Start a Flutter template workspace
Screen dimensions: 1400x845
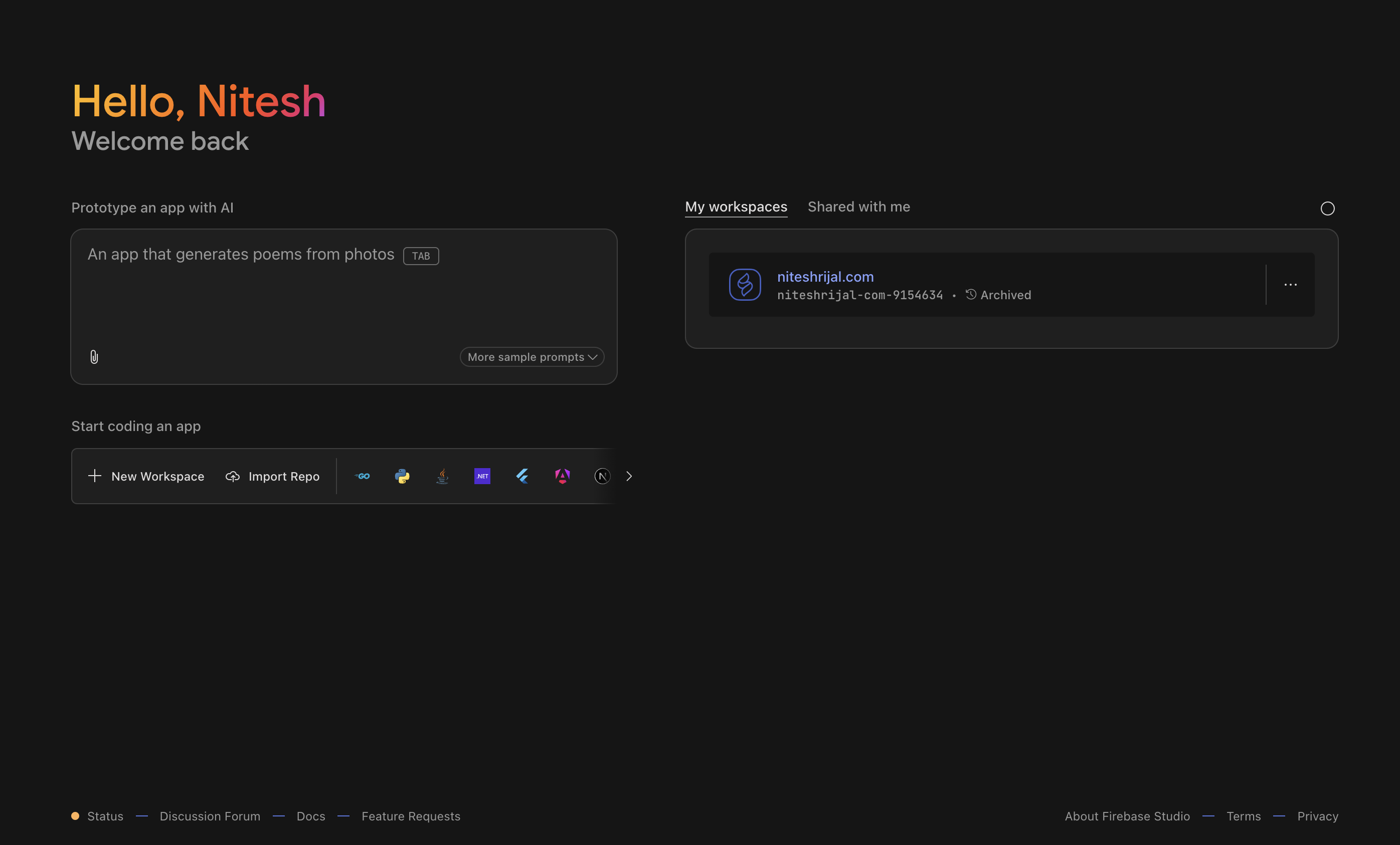[x=522, y=476]
